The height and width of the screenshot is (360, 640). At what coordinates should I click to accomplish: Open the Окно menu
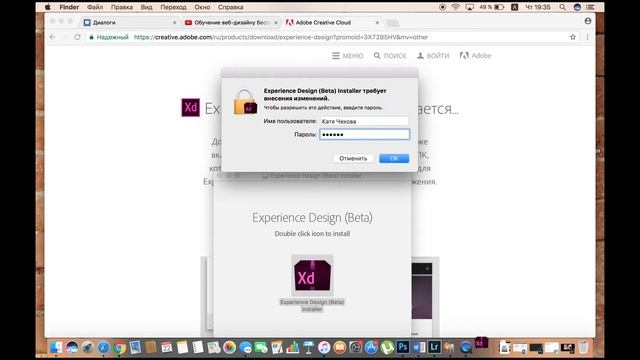point(202,7)
